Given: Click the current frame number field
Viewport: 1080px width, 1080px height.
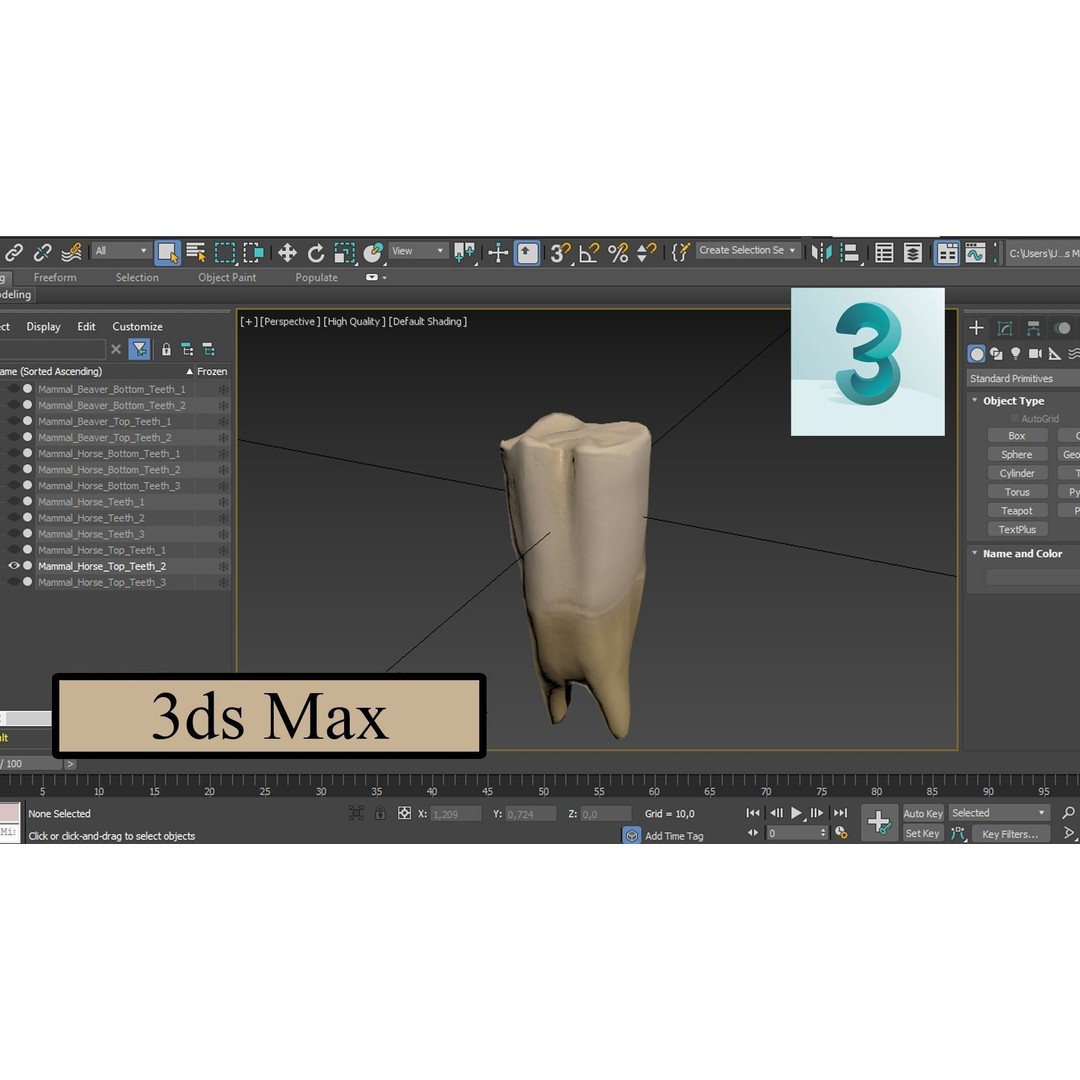Looking at the screenshot, I should (796, 833).
